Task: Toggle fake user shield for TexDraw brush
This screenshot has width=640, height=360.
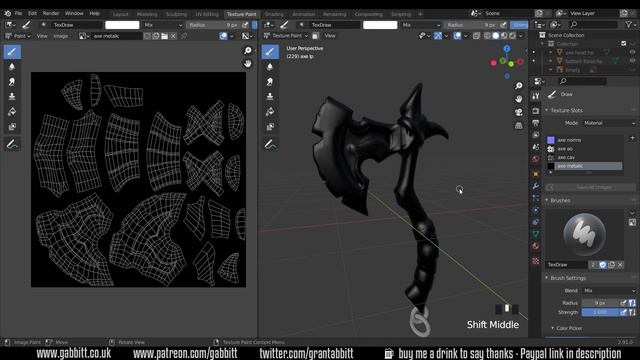Action: click(x=603, y=265)
